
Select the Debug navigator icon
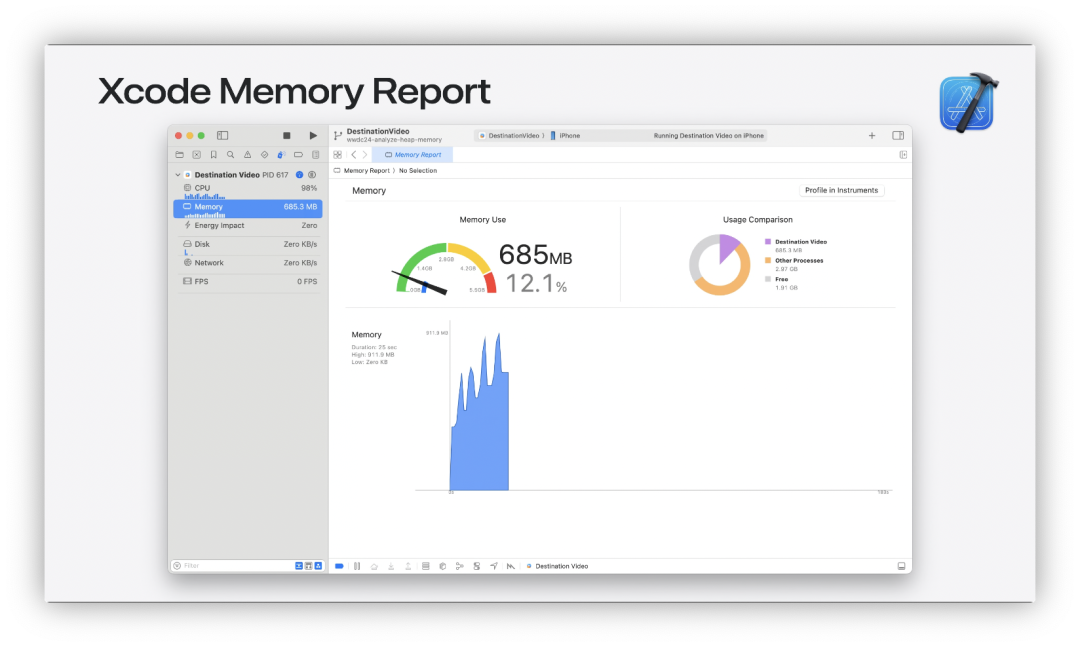coord(281,155)
